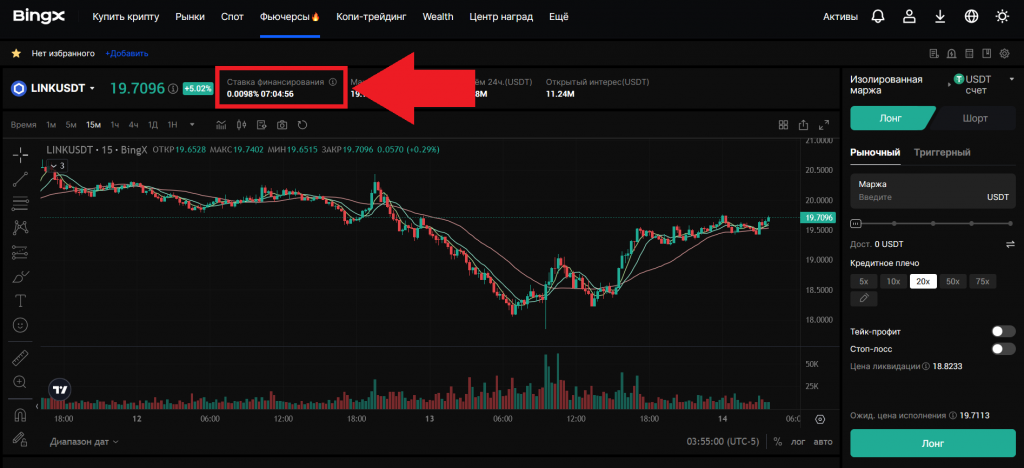Screen dimensions: 1024x468
Task: Choose the trend line drawing tool
Action: tap(20, 180)
